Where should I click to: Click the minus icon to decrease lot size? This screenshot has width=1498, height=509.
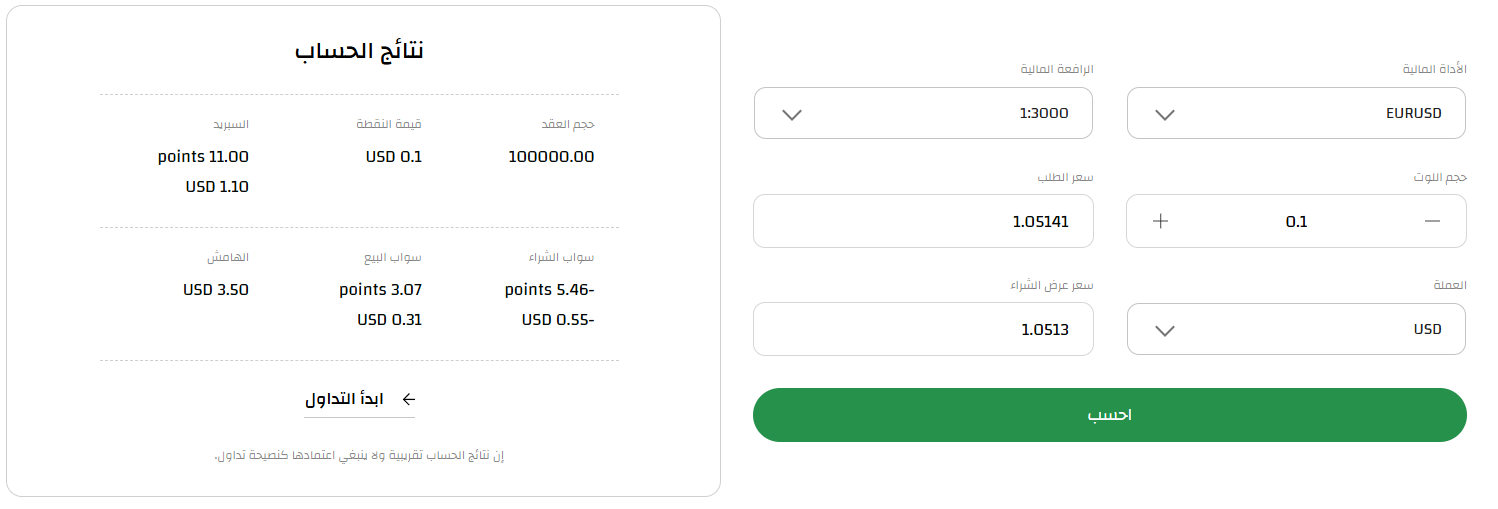pyautogui.click(x=1432, y=221)
